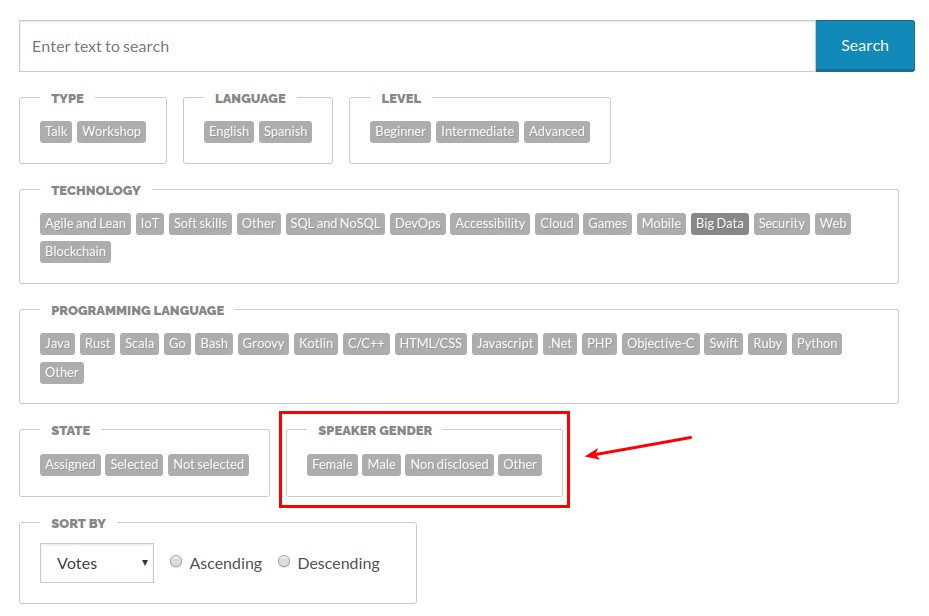Toggle the Blockchain technology filter
The height and width of the screenshot is (616, 929).
point(74,252)
